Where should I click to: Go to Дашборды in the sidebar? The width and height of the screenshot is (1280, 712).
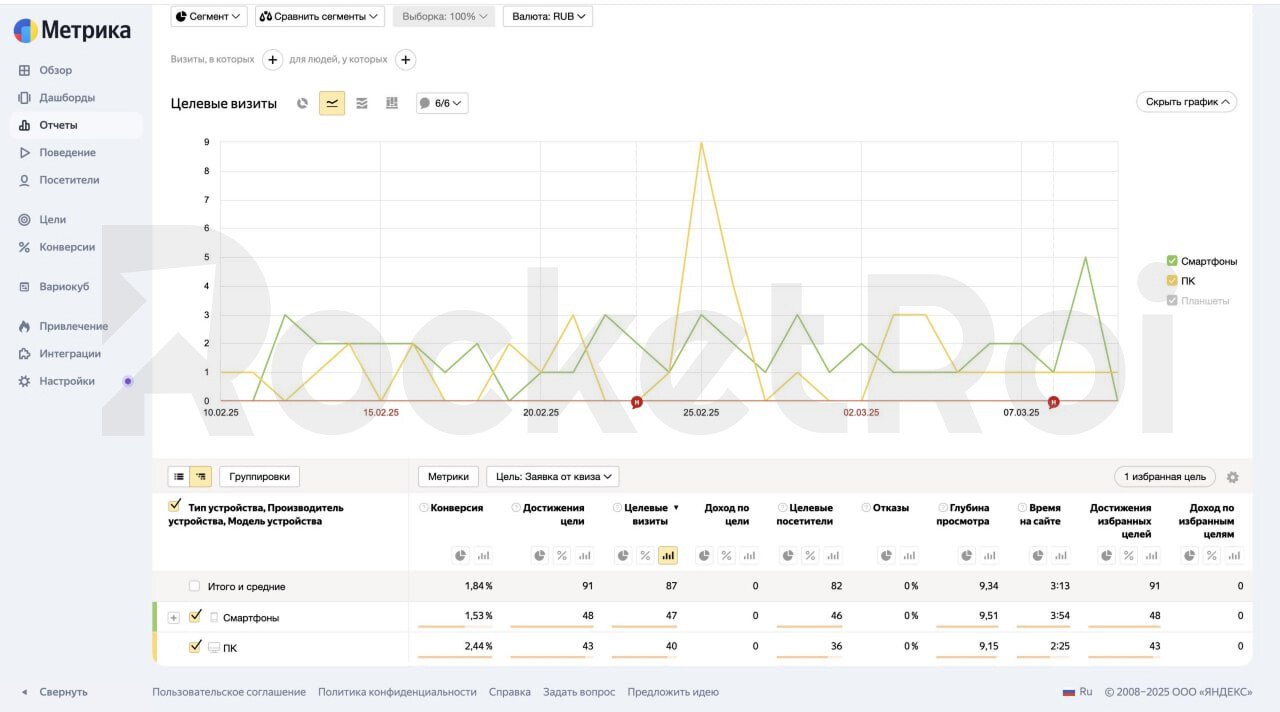tap(67, 98)
